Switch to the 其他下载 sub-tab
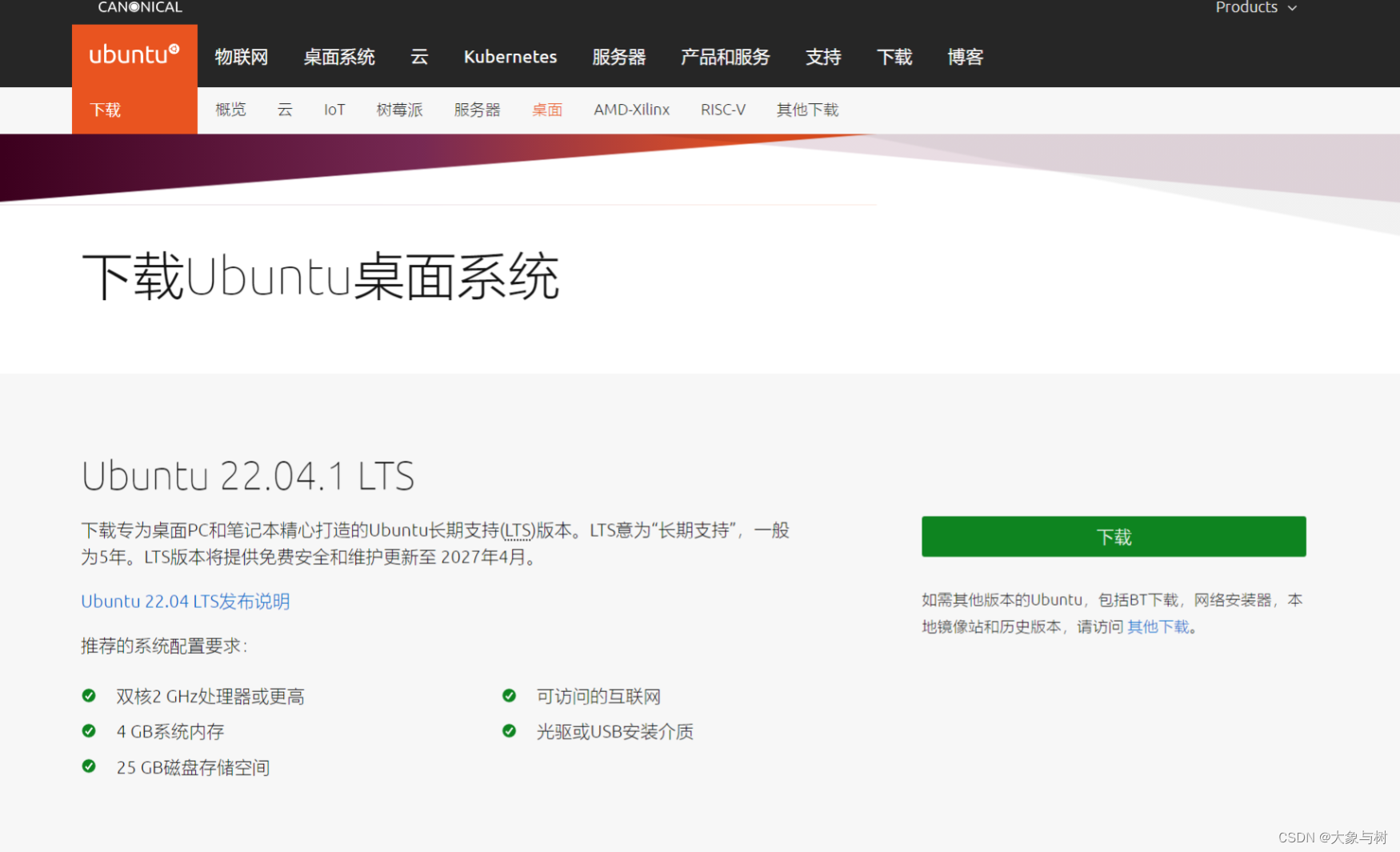Viewport: 1400px width, 852px height. tap(807, 110)
